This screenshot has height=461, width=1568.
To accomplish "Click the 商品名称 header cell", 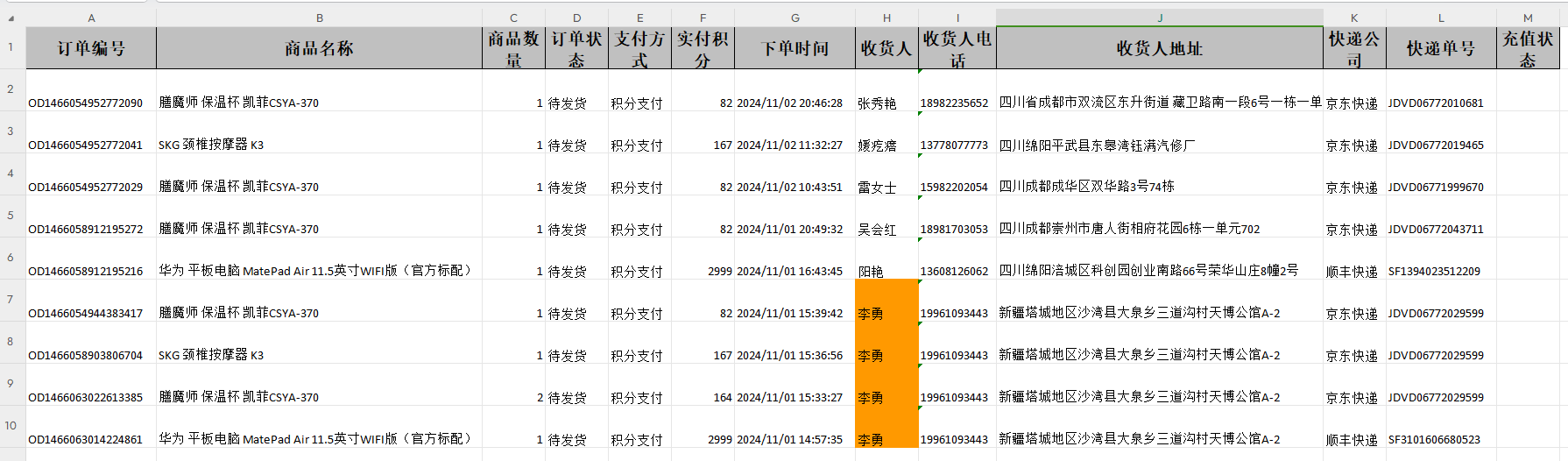I will [x=319, y=48].
